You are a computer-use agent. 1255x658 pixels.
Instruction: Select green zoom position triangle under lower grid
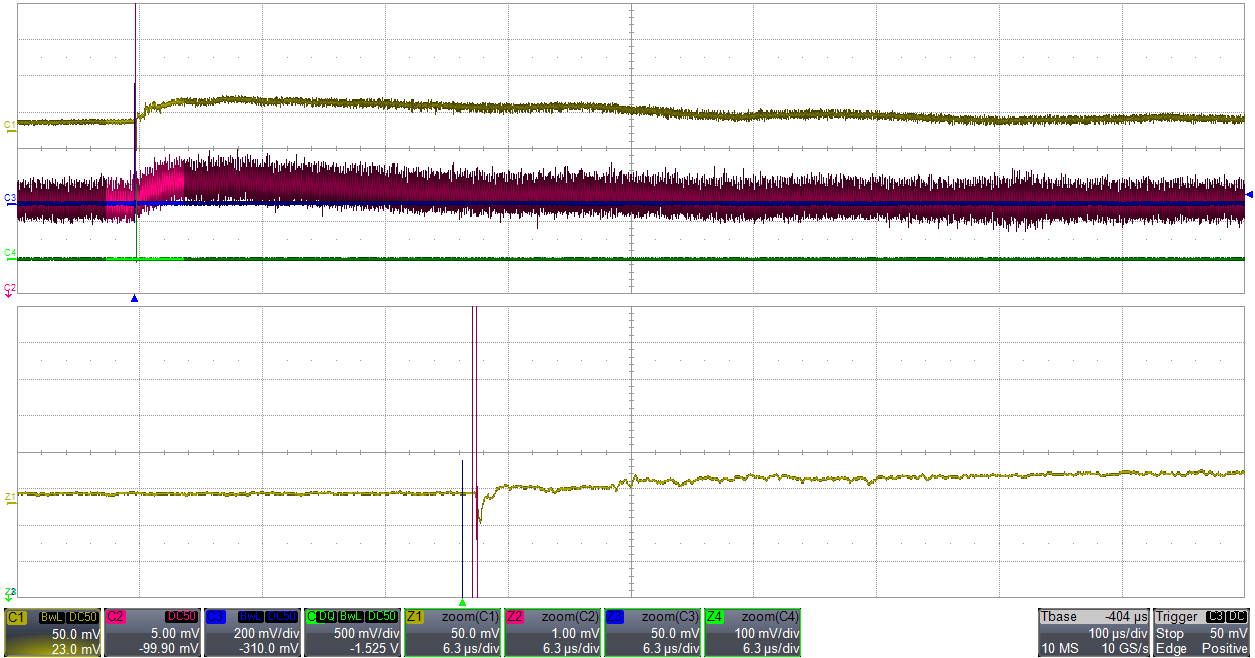pos(462,603)
